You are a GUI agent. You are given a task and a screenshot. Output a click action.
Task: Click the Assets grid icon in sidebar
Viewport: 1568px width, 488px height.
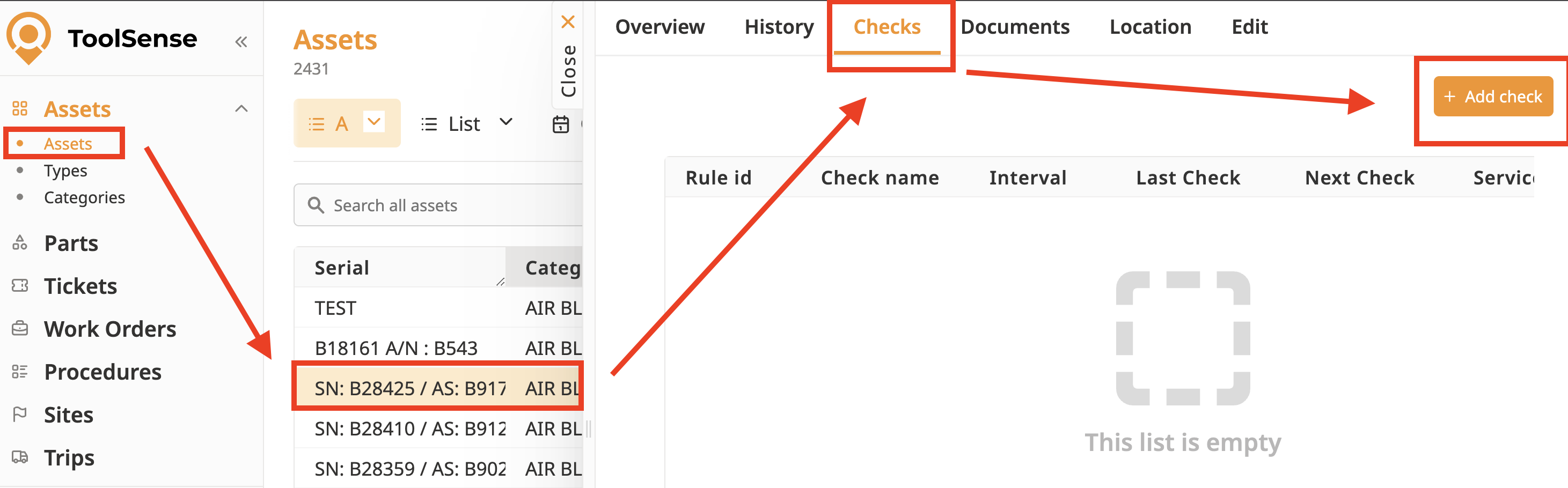tap(20, 109)
